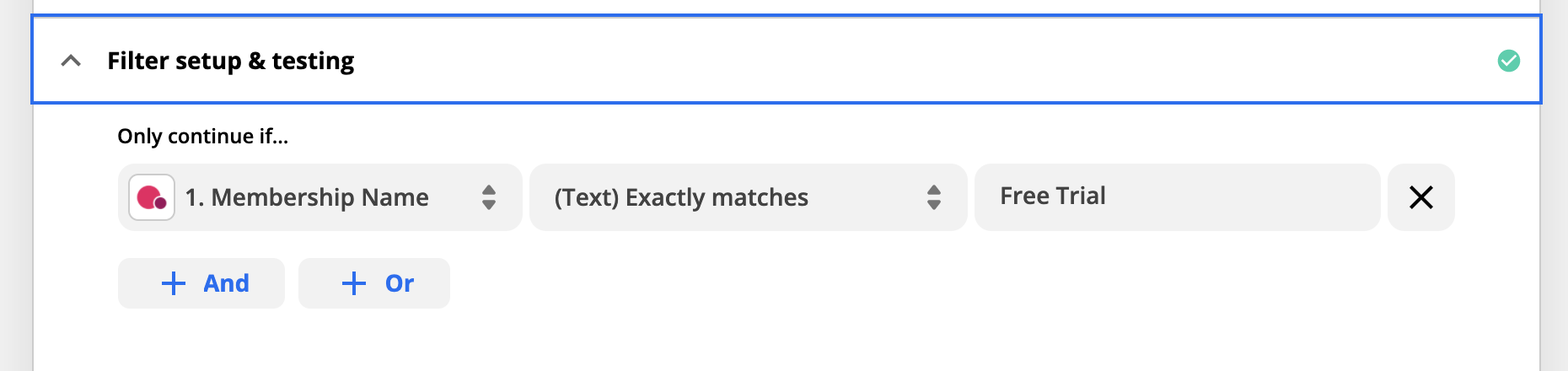This screenshot has height=371, width=1568.
Task: Click the pink app icon beside Membership Name
Action: 152,197
